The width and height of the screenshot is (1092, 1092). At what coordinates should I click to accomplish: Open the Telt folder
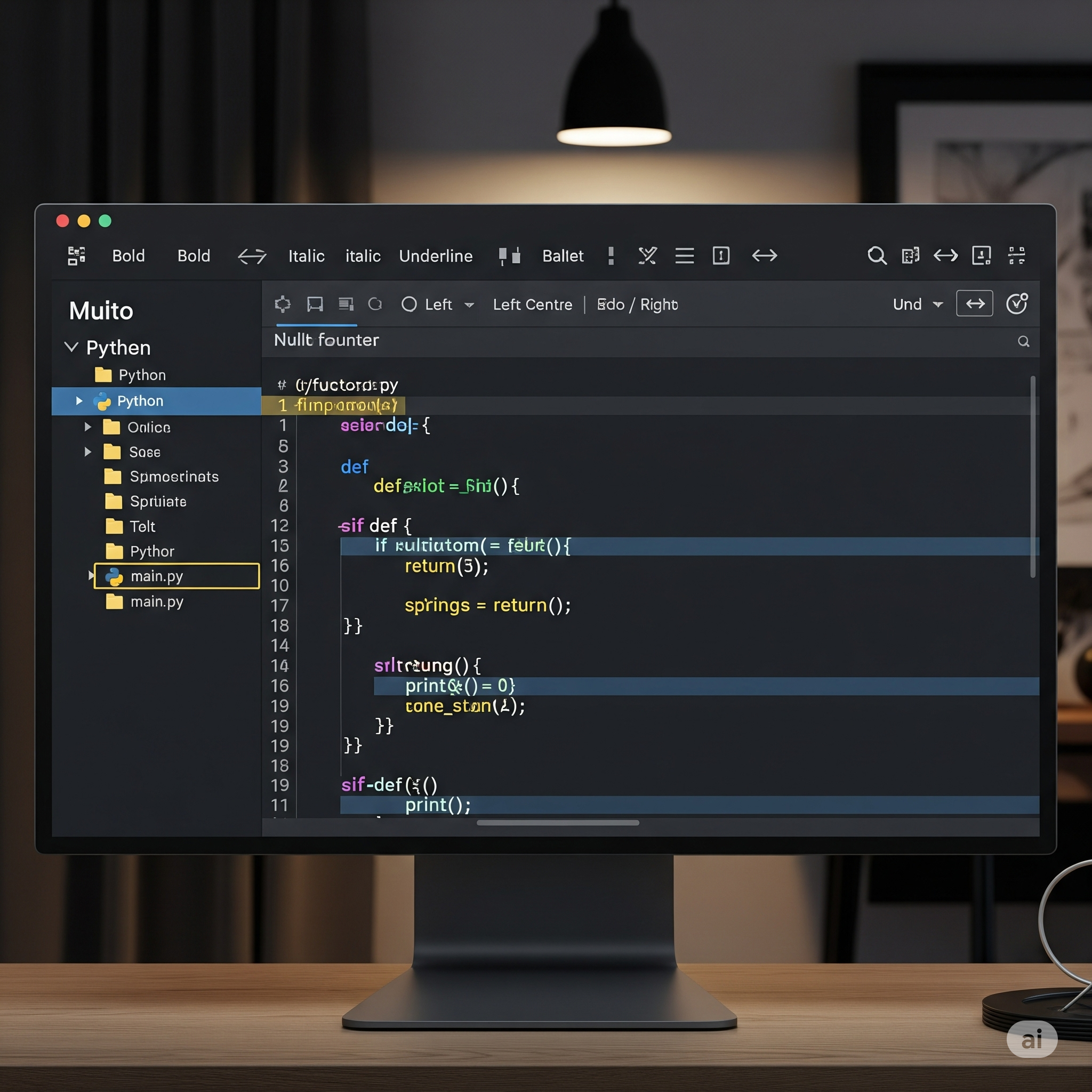coord(131,526)
